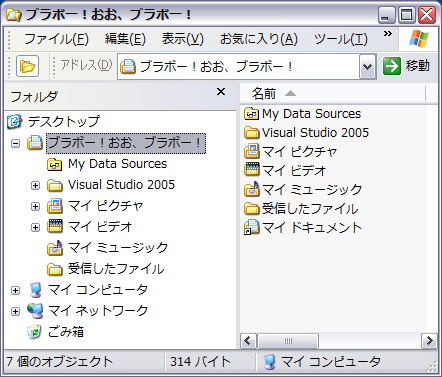
Task: Click the デスクトップ icon in folder tree
Action: tap(14, 121)
